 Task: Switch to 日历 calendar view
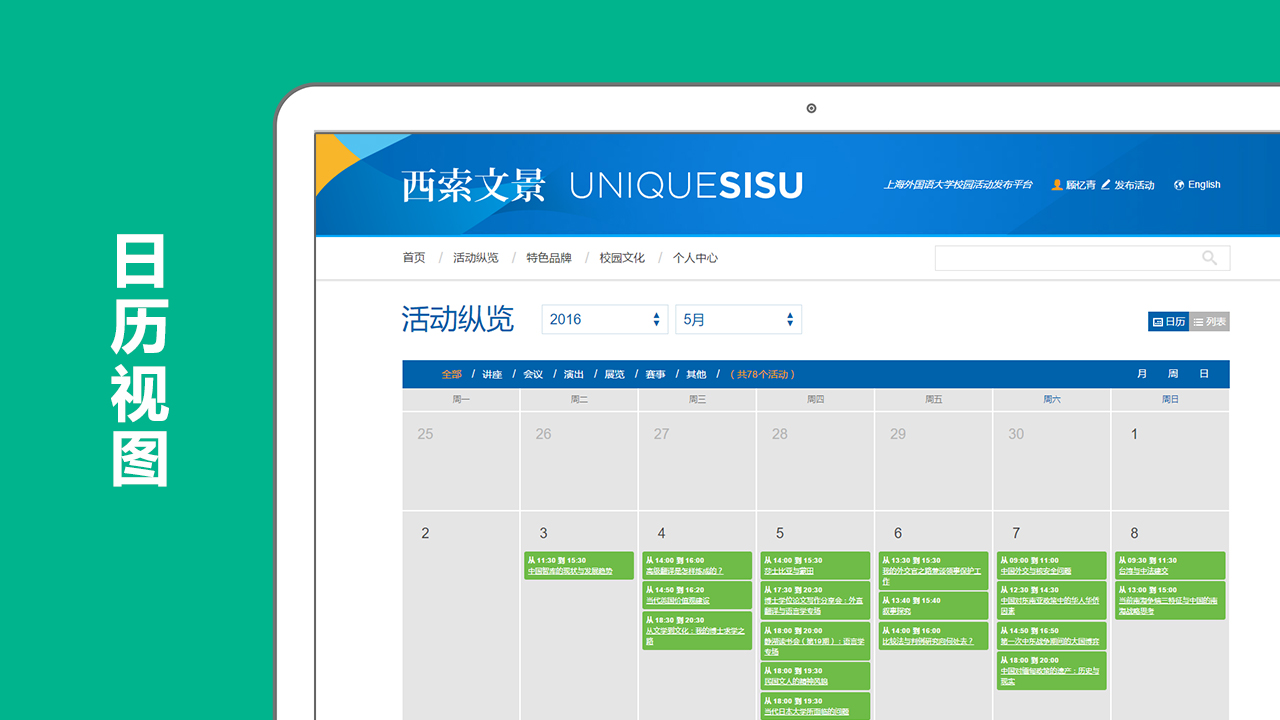click(1169, 322)
